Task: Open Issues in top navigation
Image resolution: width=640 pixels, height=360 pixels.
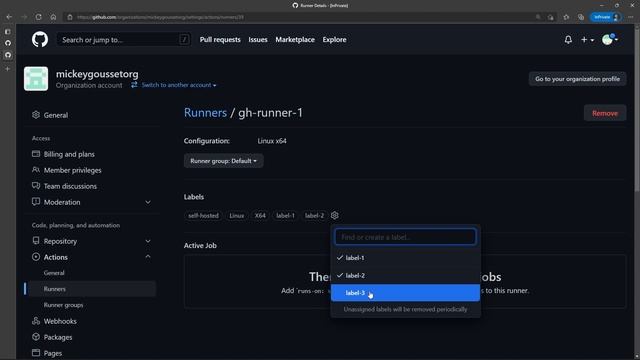Action: click(x=258, y=40)
